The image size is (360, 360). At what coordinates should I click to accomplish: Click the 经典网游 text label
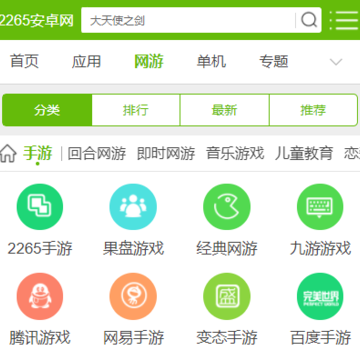pyautogui.click(x=227, y=249)
